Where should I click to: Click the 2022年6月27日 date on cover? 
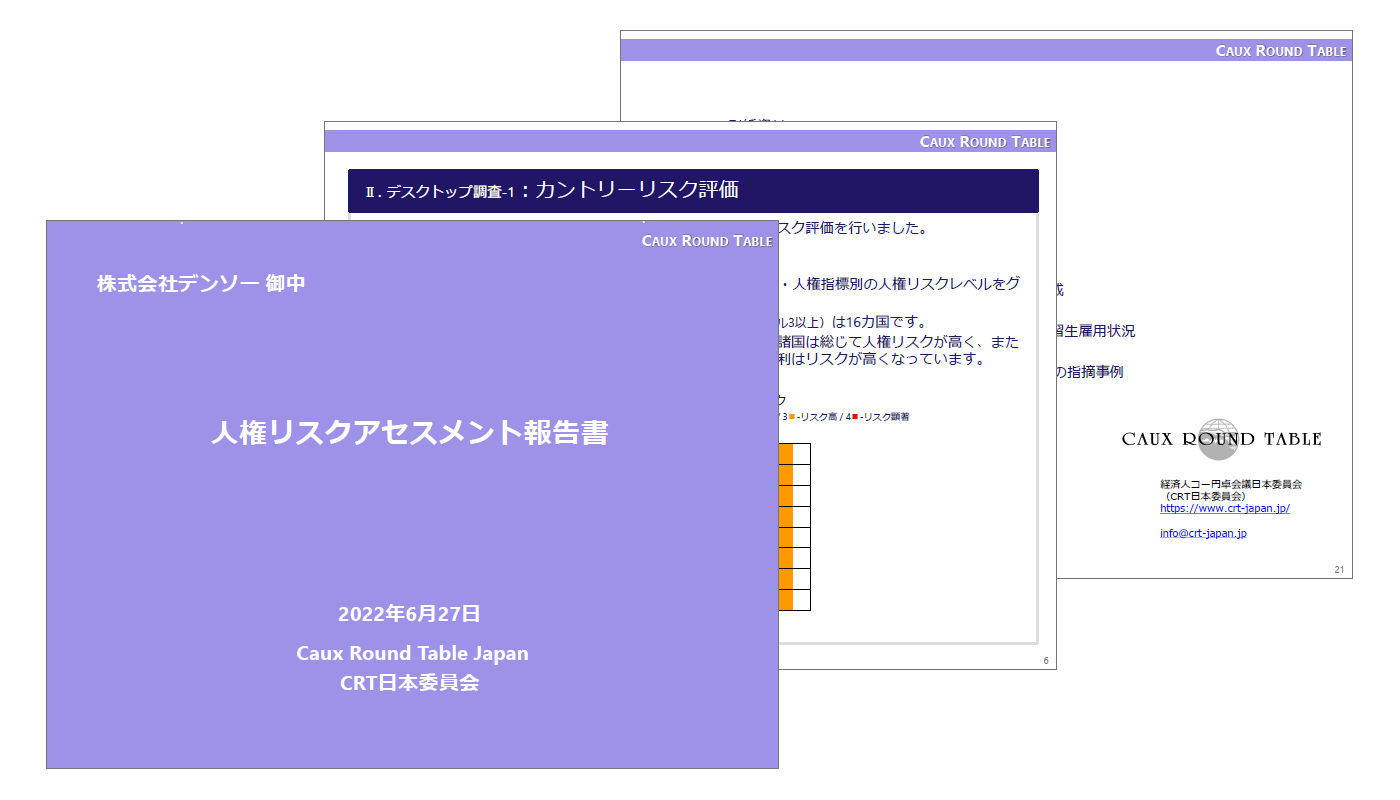(409, 614)
